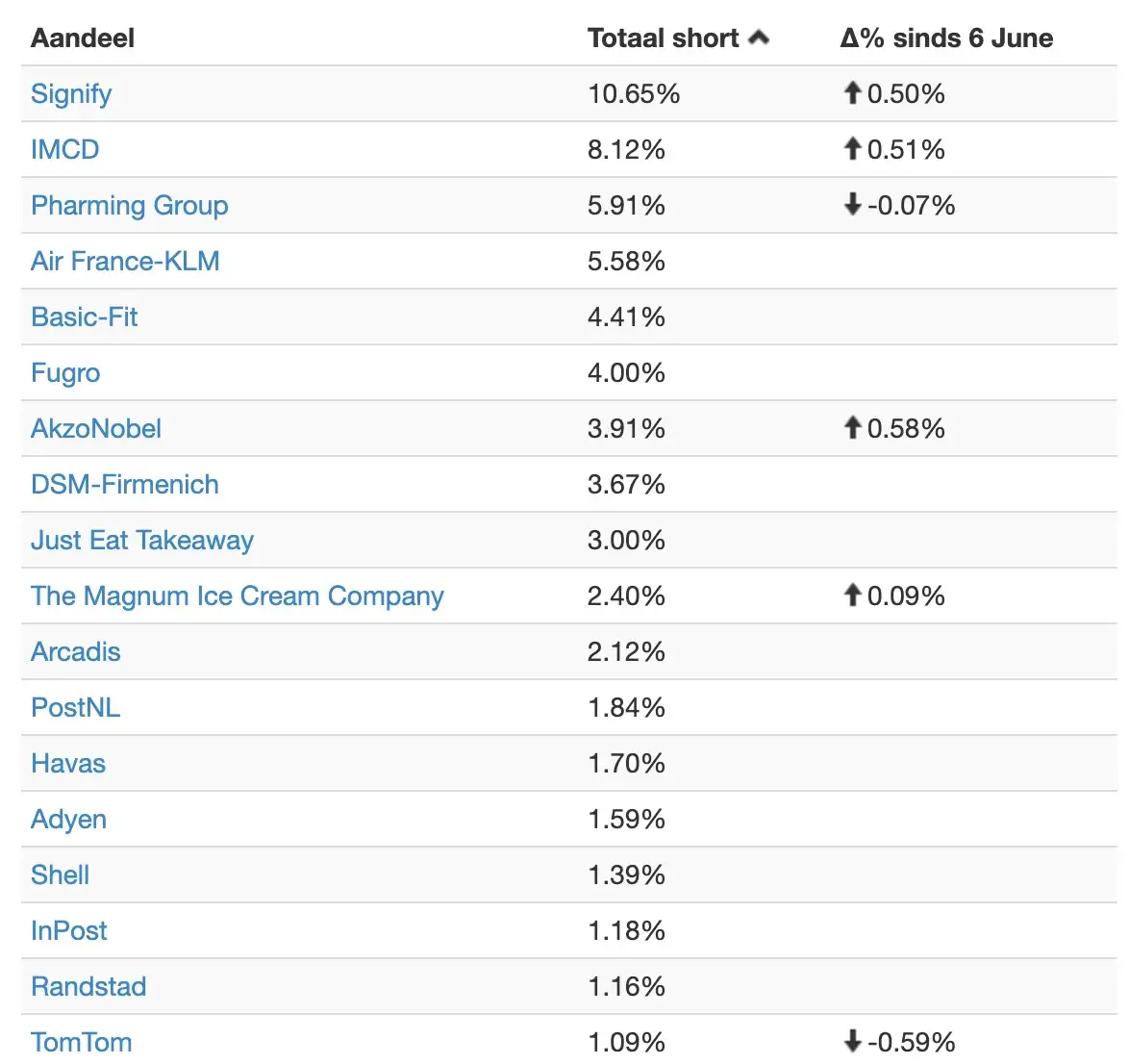Screen dimensions: 1129x1064
Task: Sort by Δ% sinds 6 June header
Action: (x=947, y=38)
